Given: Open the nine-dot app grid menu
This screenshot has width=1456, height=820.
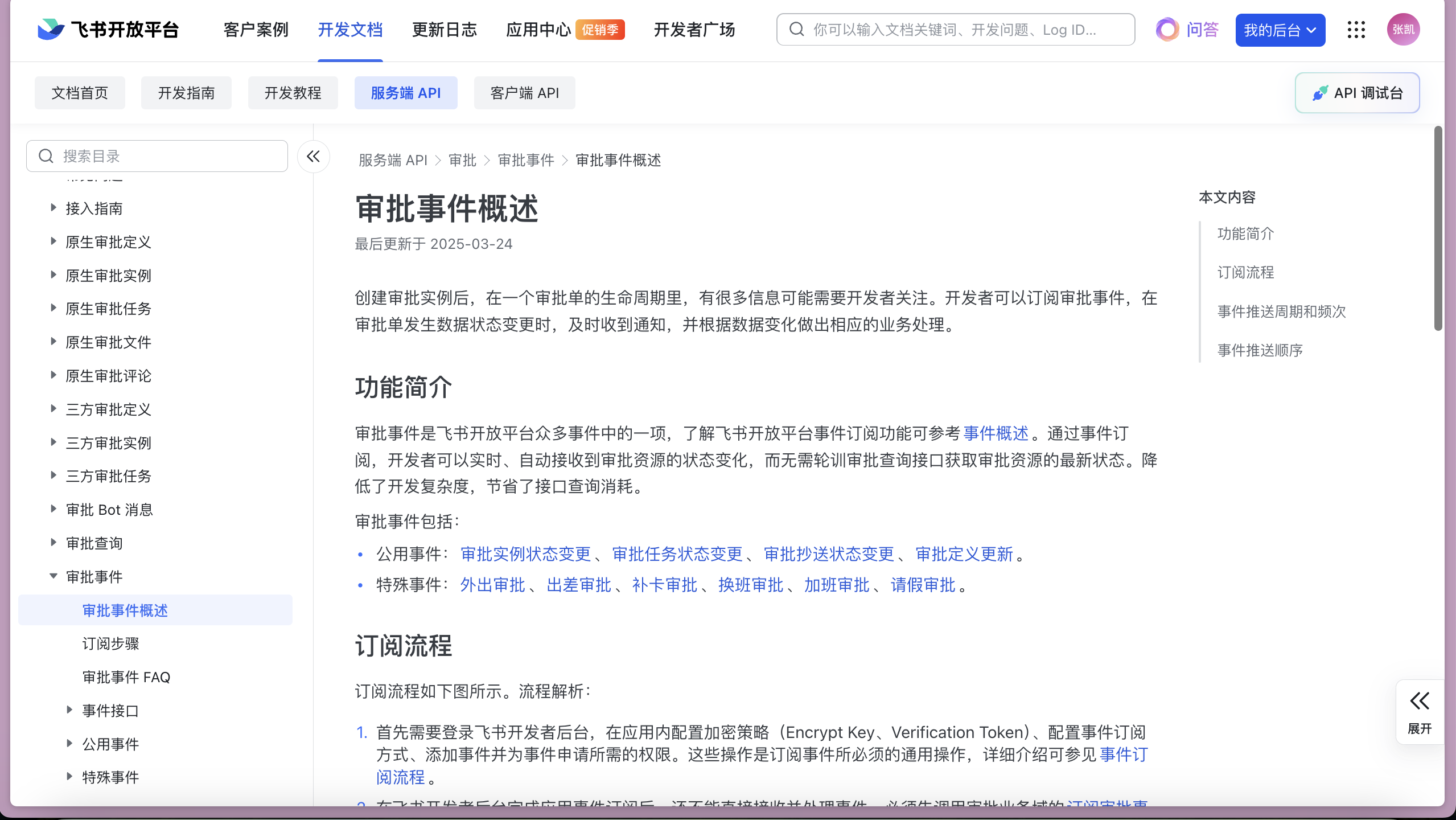Looking at the screenshot, I should coord(1356,30).
